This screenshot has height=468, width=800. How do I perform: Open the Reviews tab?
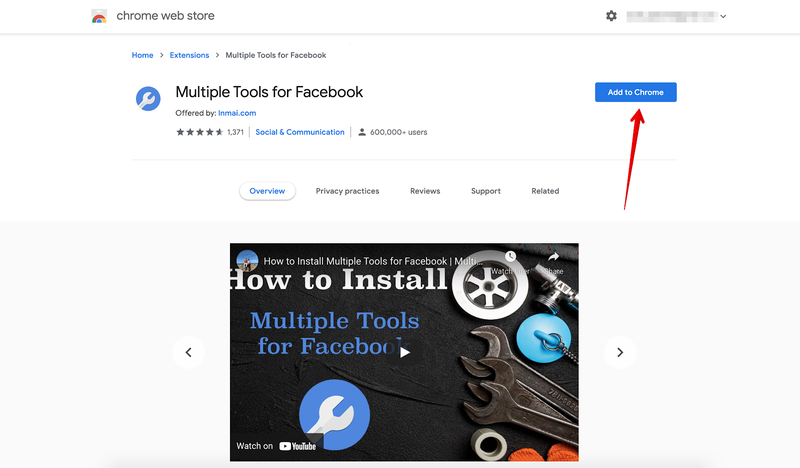tap(425, 191)
